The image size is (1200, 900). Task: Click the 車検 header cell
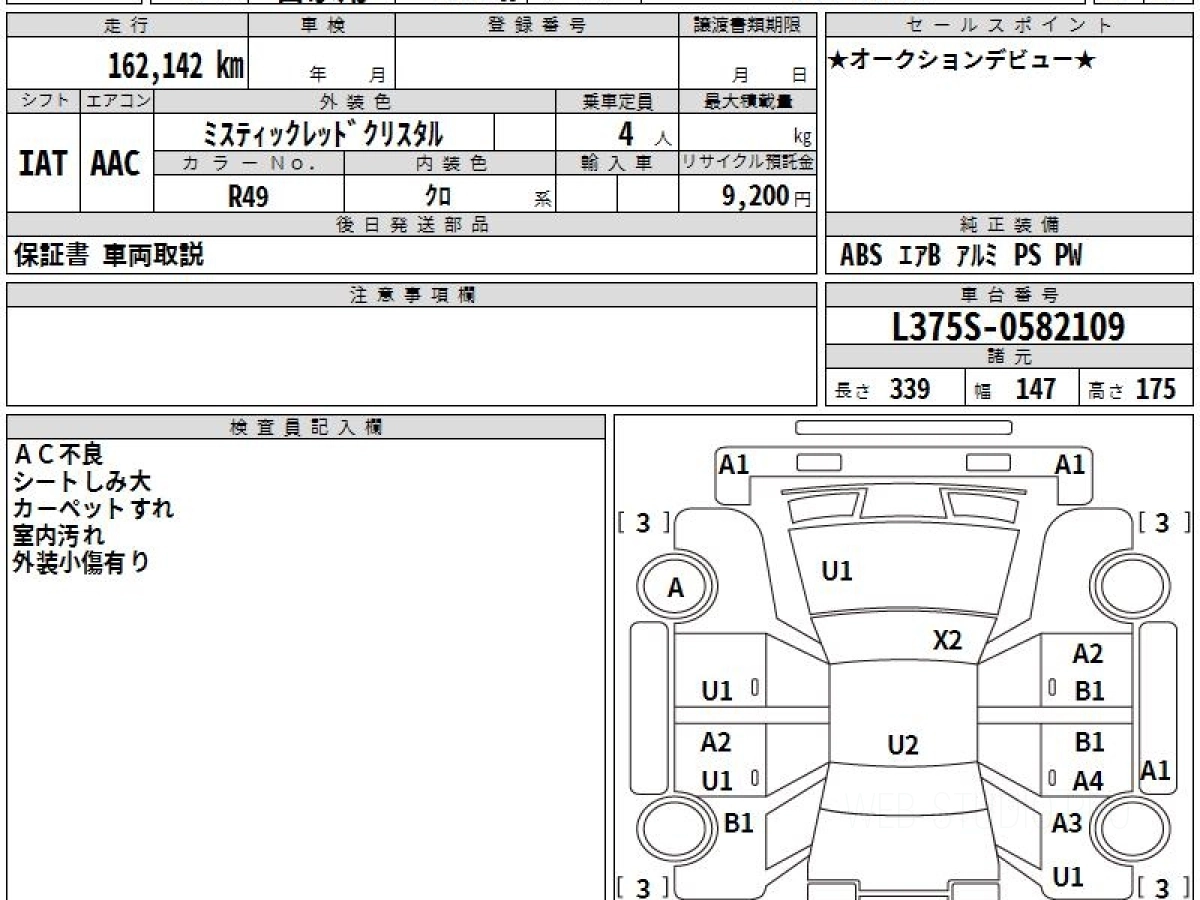click(321, 26)
